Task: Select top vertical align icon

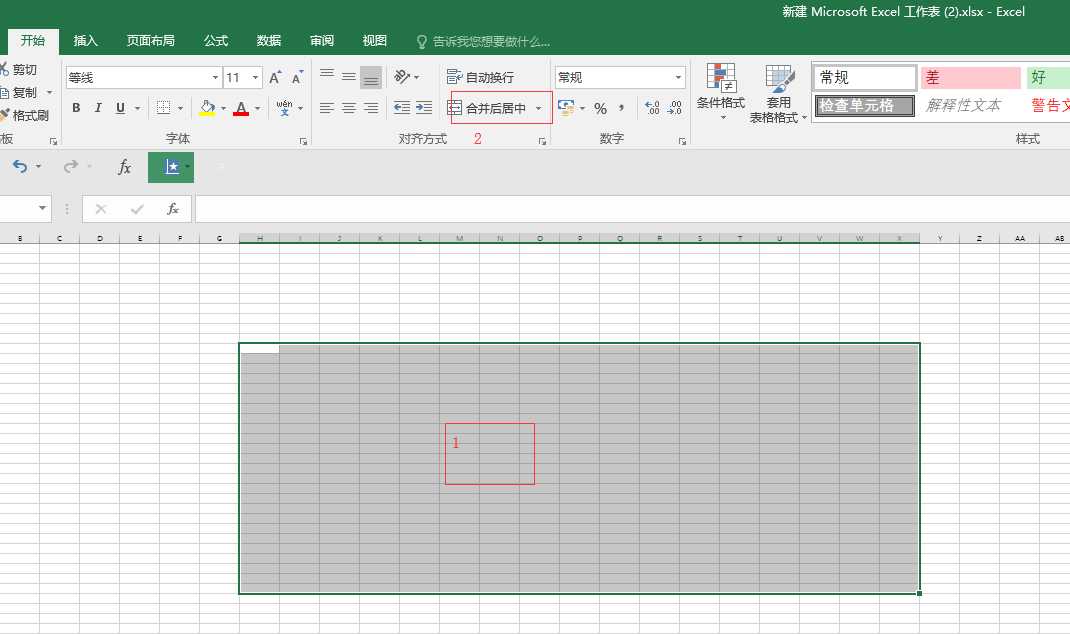Action: coord(327,76)
